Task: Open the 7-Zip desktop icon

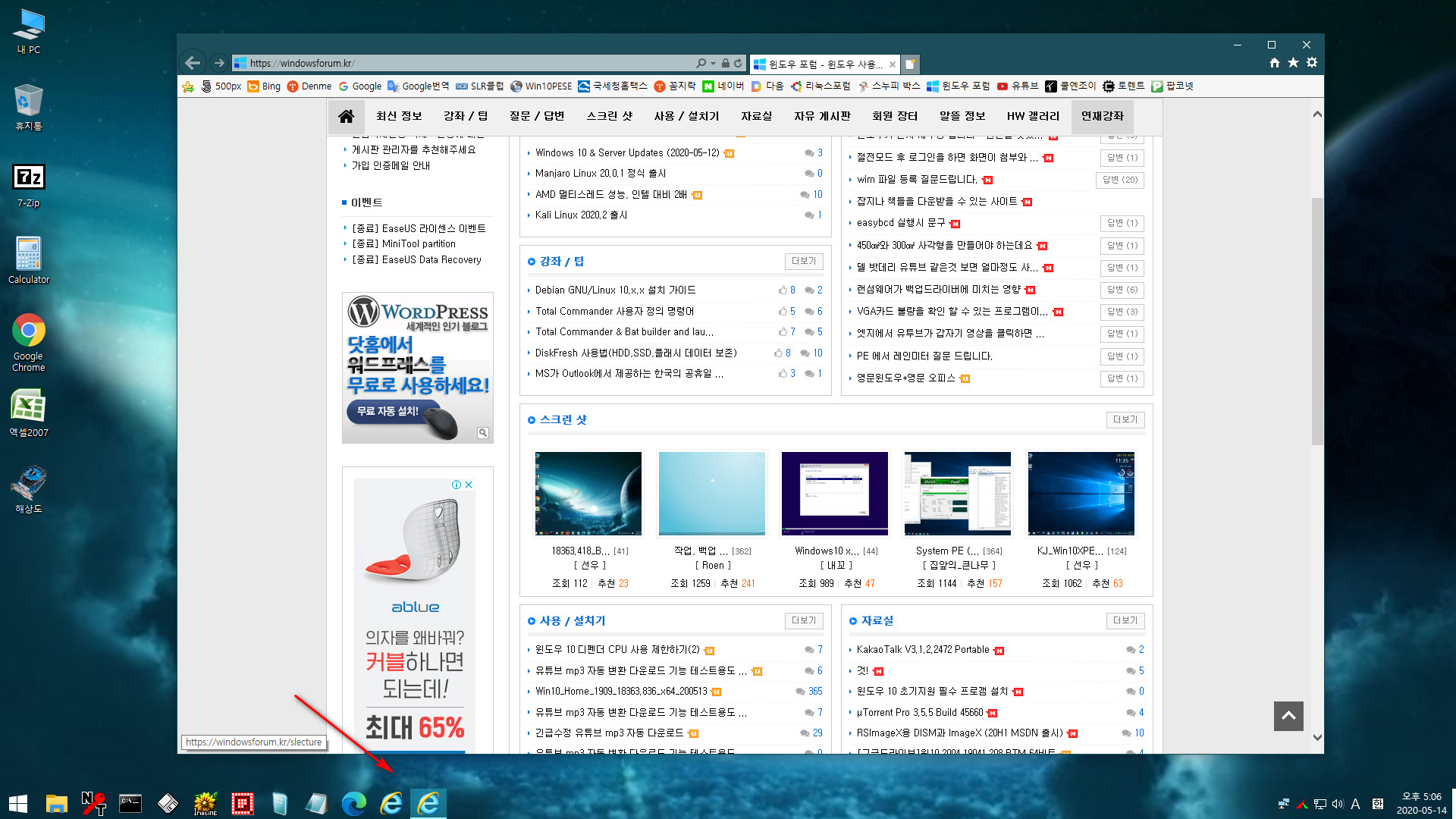Action: [28, 186]
